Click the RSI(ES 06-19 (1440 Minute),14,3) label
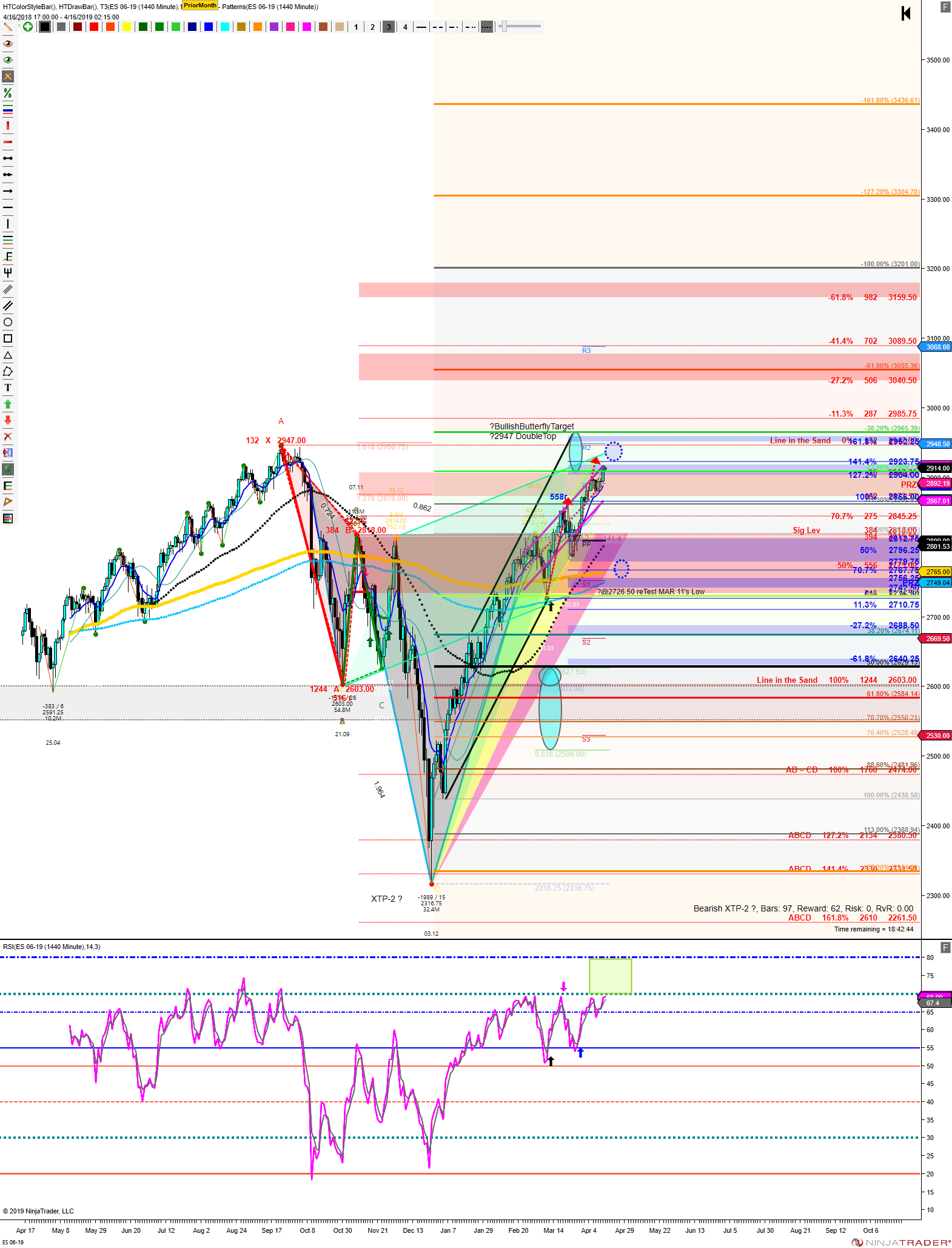Viewport: 952px width, 1248px height. click(52, 947)
